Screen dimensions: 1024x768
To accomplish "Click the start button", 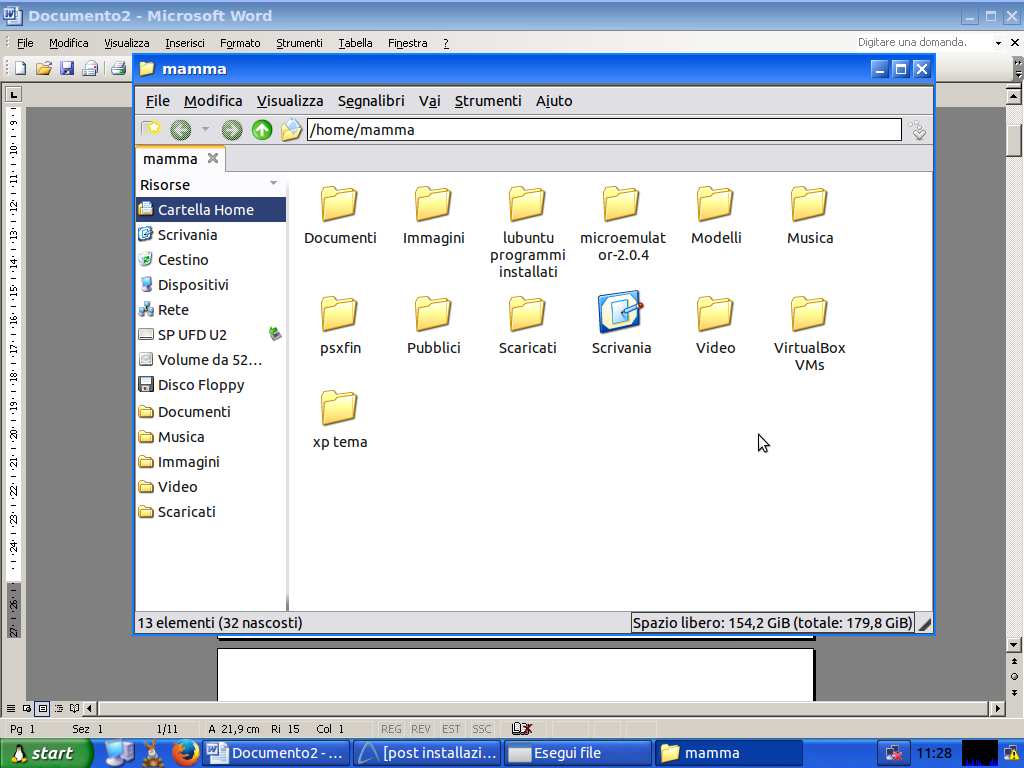I will (47, 753).
